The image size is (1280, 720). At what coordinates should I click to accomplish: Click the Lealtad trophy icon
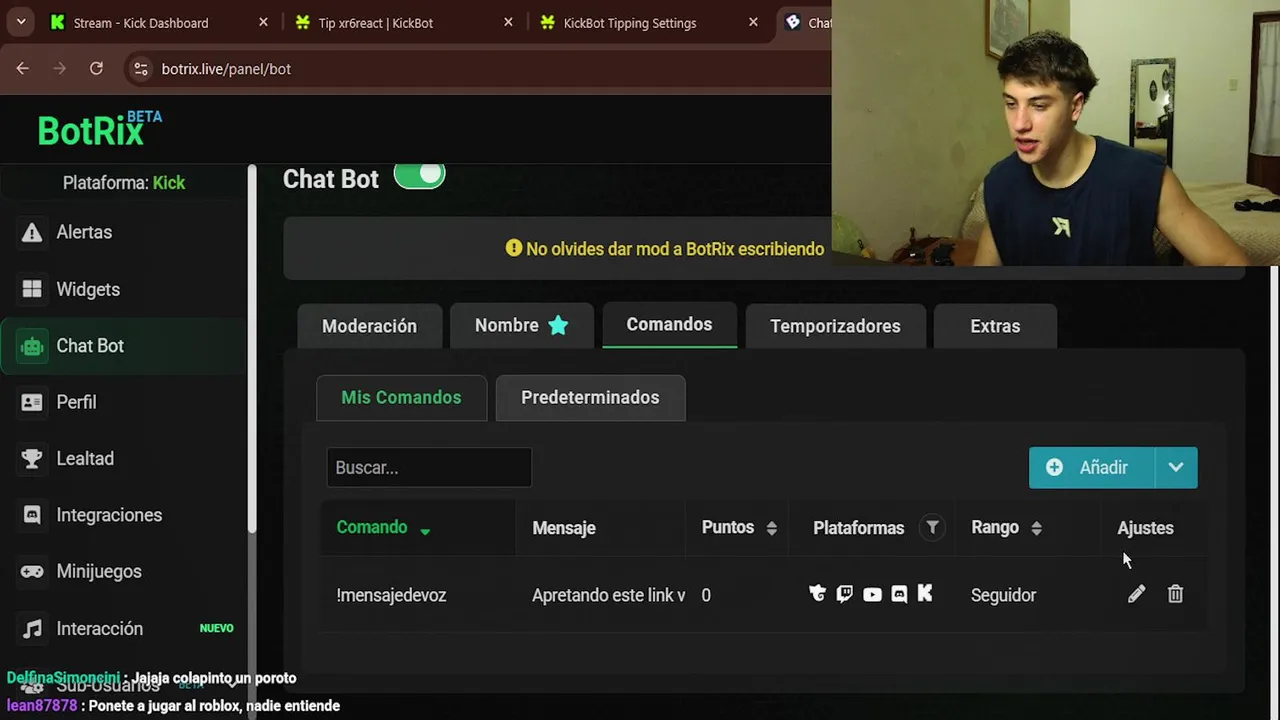pyautogui.click(x=32, y=458)
